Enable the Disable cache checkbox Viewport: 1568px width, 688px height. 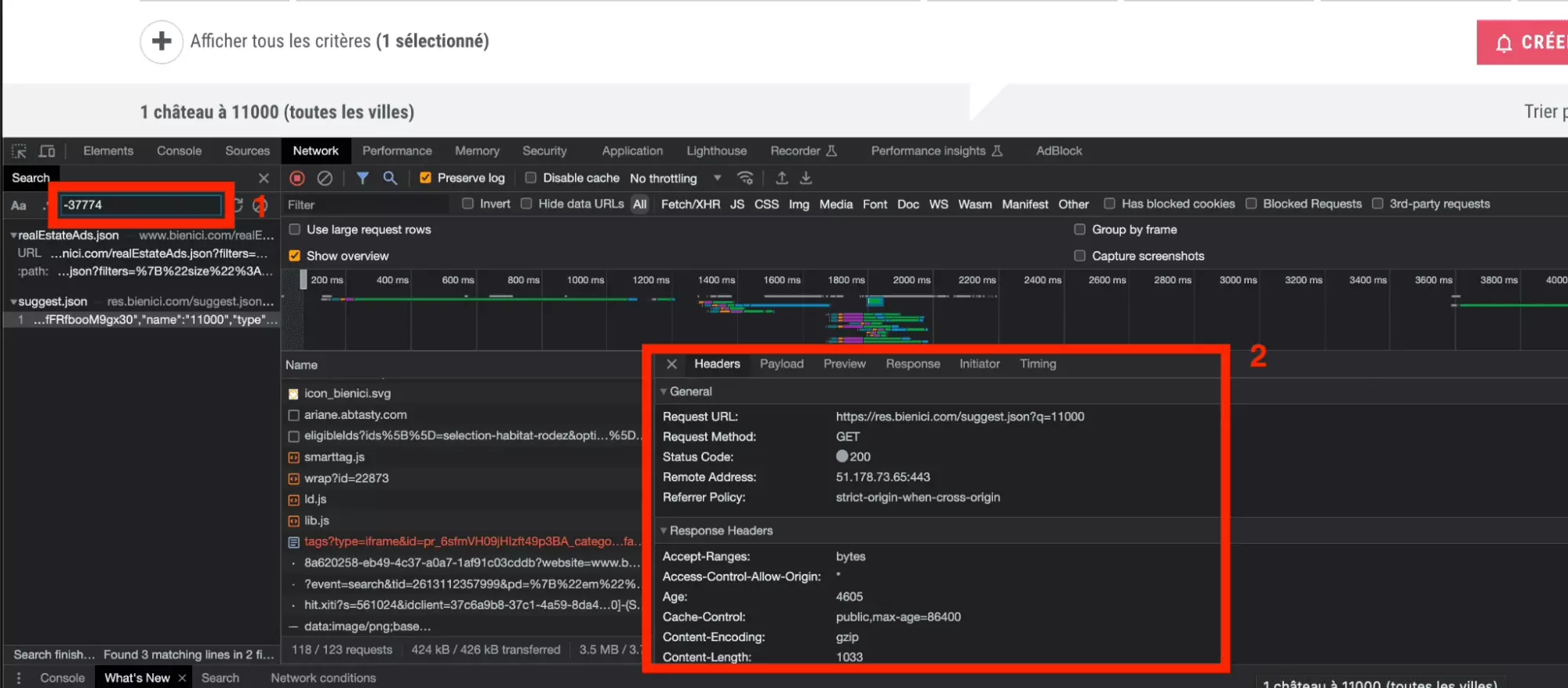point(531,178)
